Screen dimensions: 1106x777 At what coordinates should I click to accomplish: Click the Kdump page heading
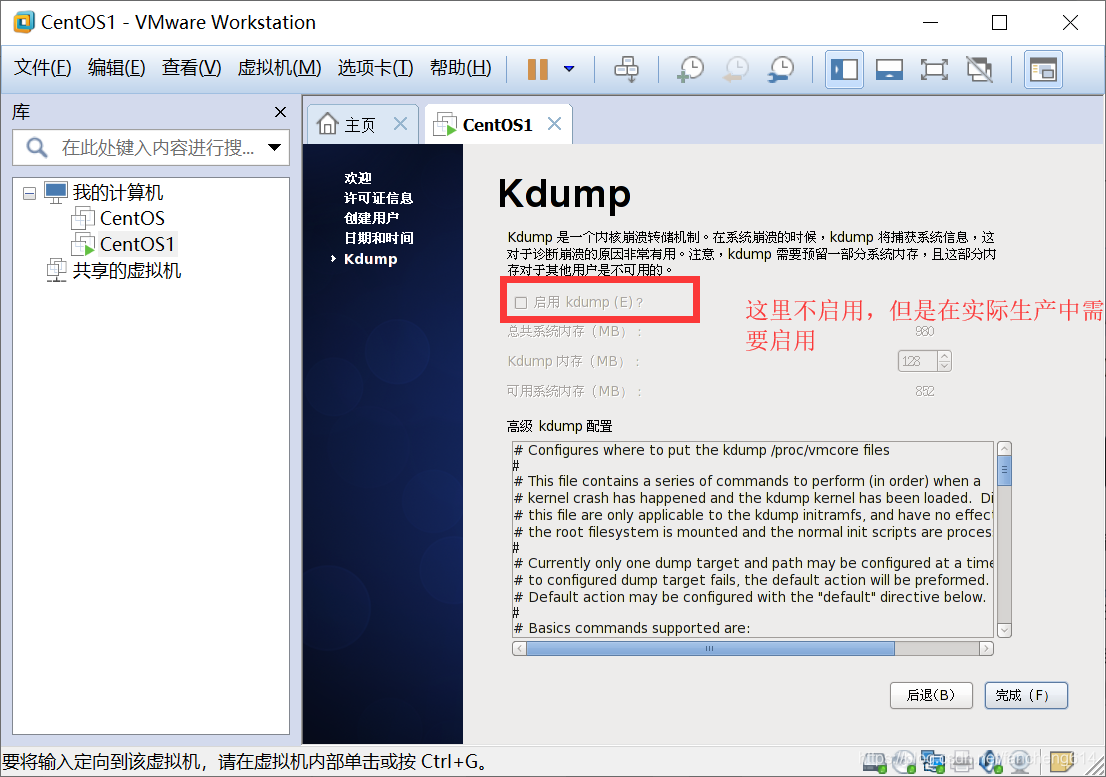tap(564, 193)
